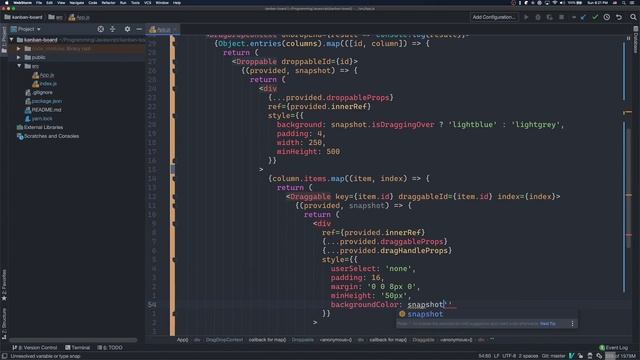Select package.json in the project tree
640x360 pixels.
(x=43, y=101)
